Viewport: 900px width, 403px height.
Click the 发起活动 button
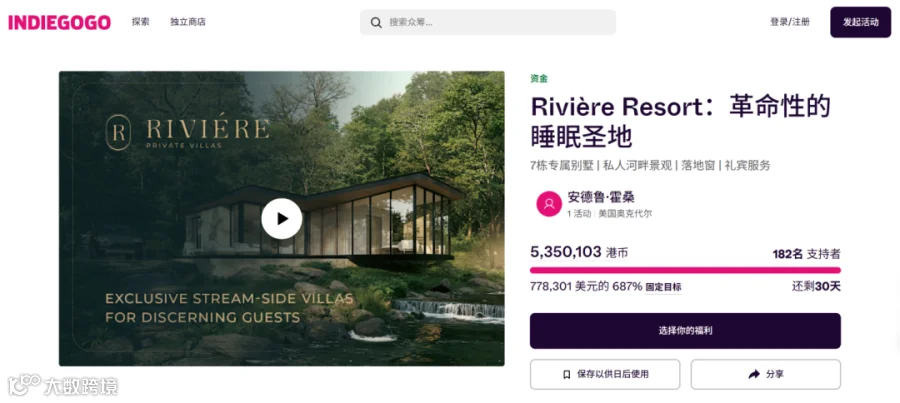[x=860, y=22]
